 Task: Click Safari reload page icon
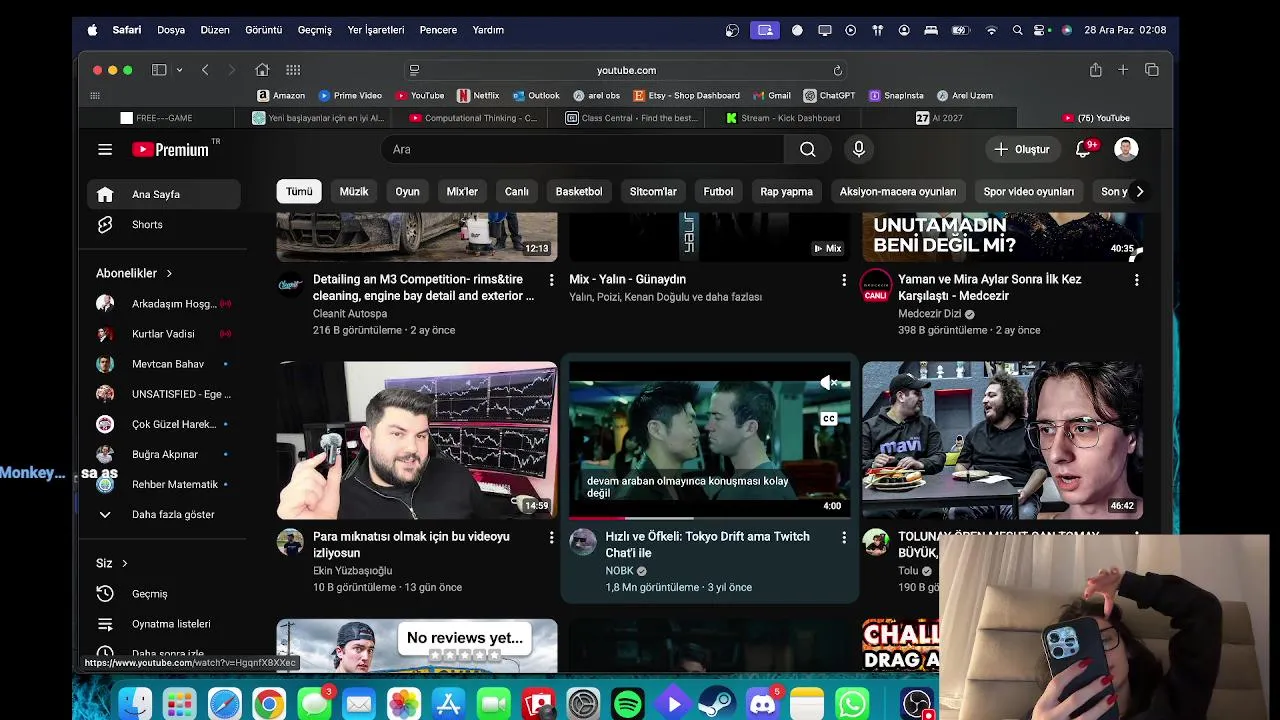click(838, 70)
